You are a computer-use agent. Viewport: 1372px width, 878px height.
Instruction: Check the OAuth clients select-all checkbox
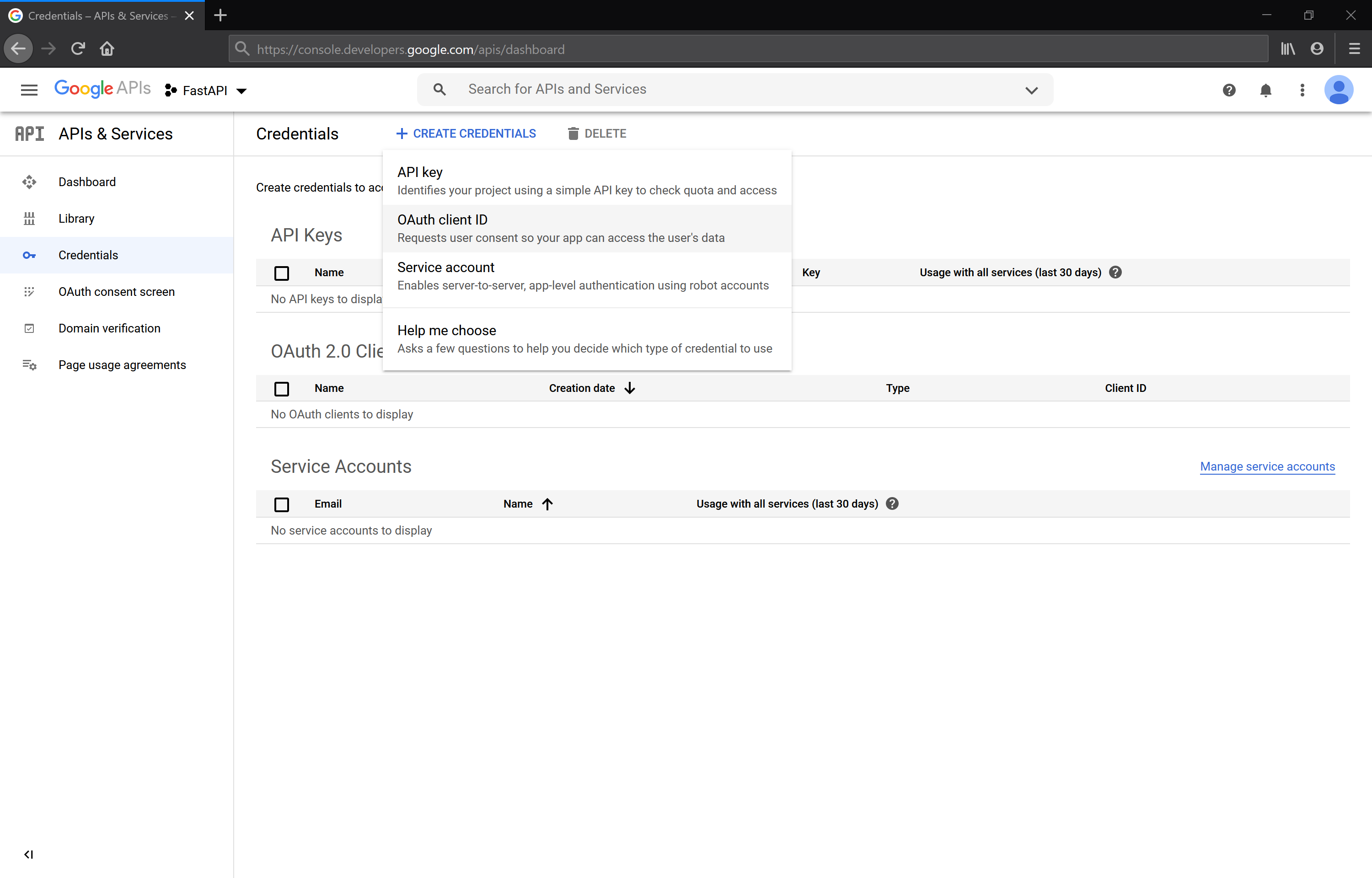pos(282,389)
